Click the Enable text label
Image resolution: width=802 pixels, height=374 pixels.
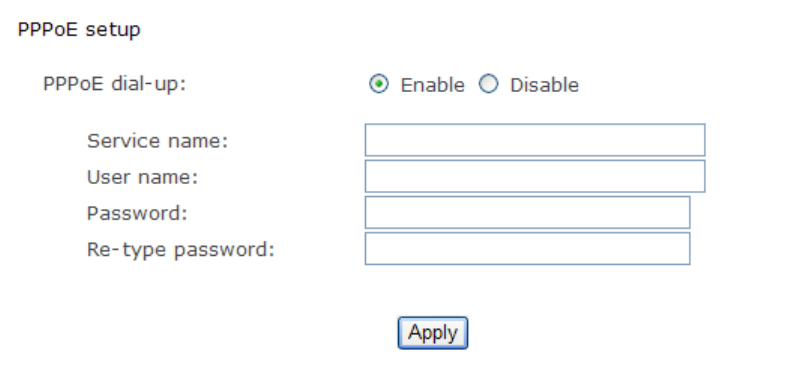[x=432, y=85]
